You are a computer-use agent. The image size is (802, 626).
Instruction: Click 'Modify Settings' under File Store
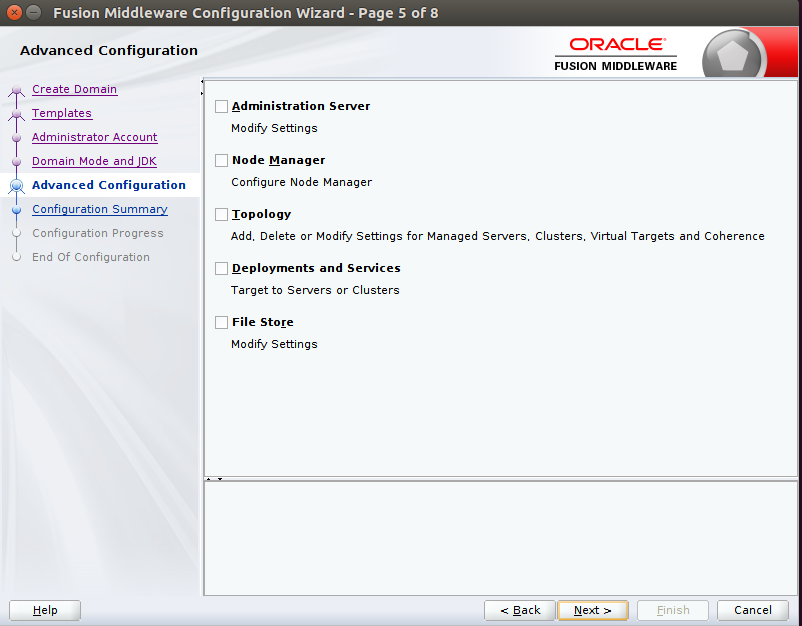[274, 344]
